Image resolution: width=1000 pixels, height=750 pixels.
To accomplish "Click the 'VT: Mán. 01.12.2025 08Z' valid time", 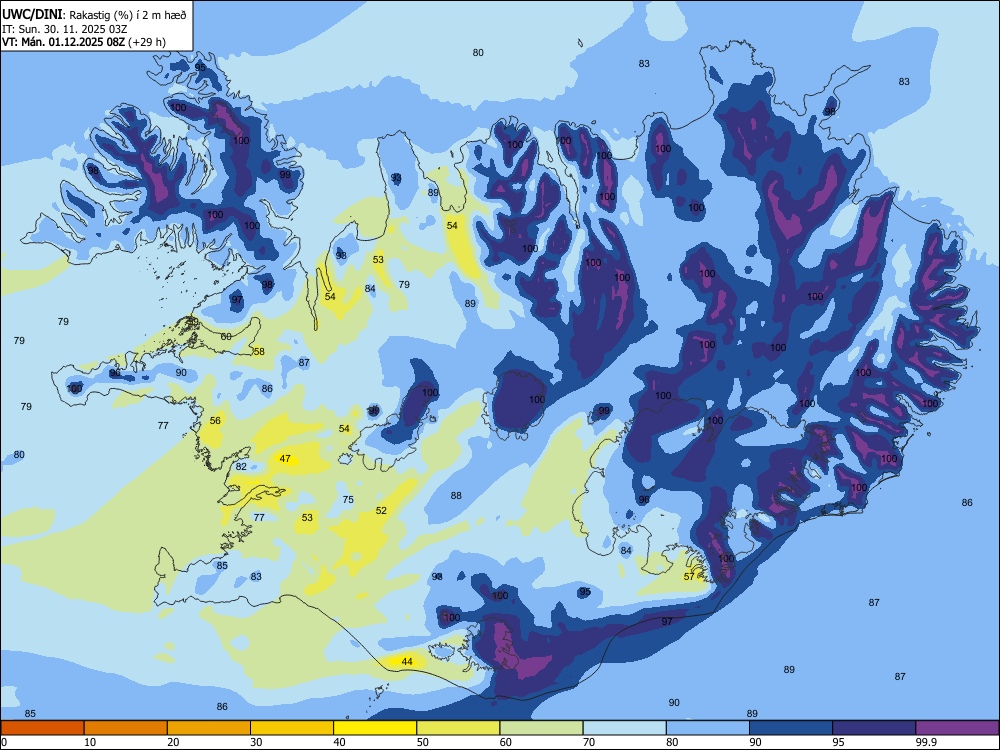I will click(64, 42).
